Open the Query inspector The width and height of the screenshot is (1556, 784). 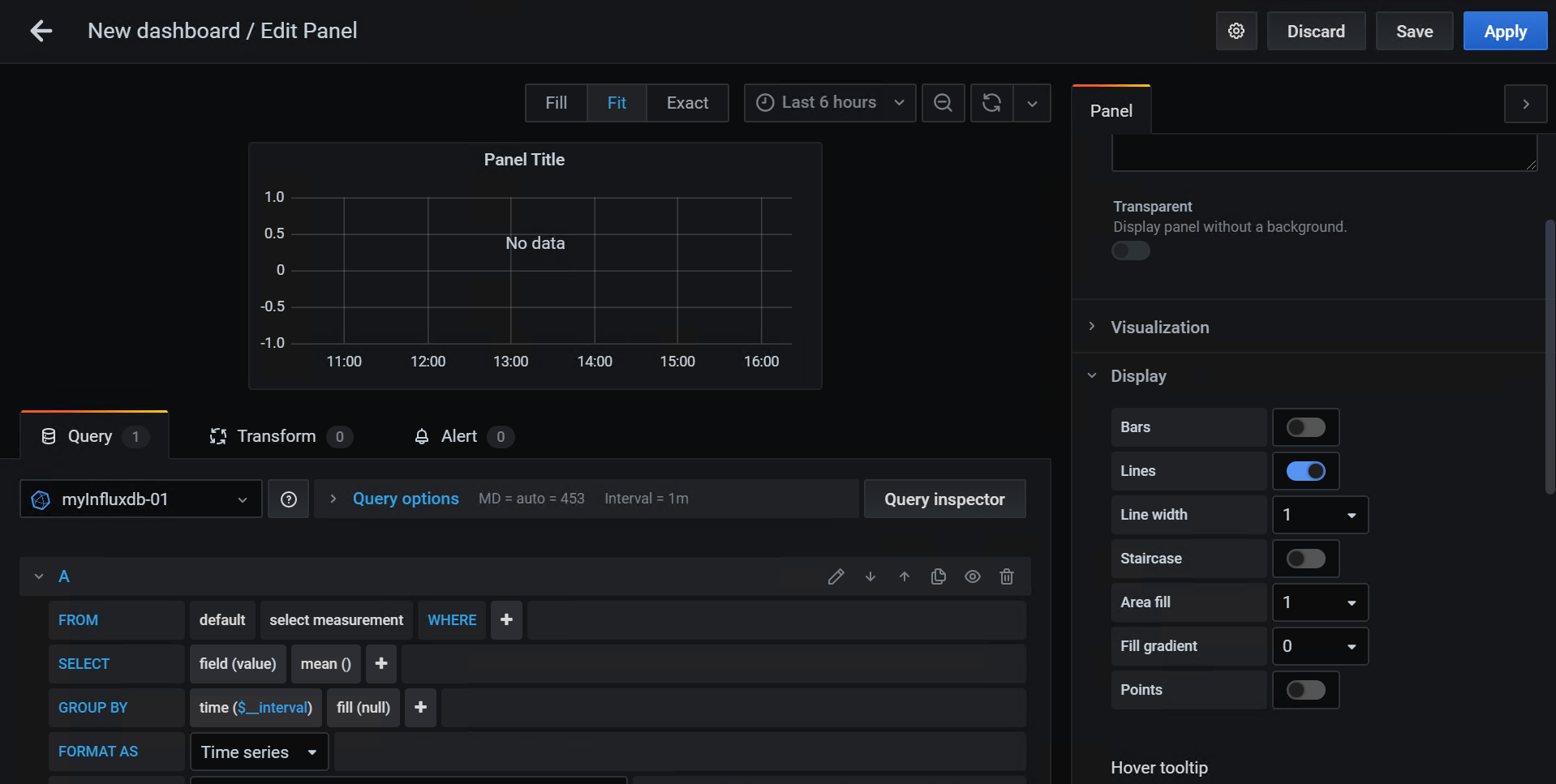click(x=944, y=499)
